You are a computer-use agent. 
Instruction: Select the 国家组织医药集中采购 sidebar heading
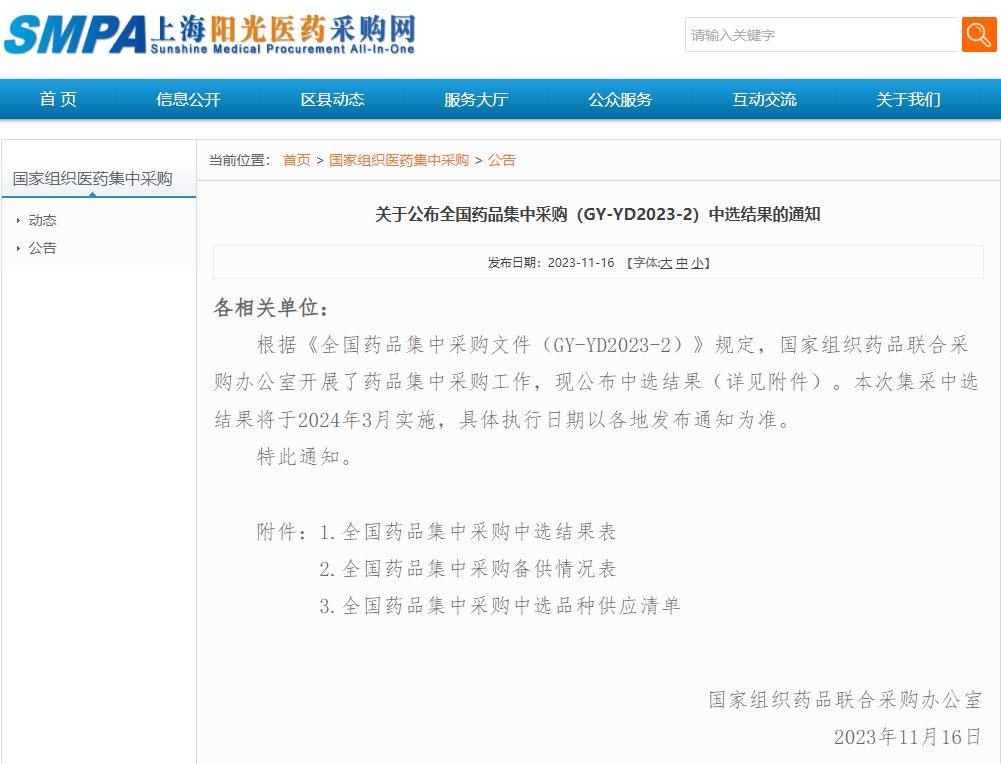point(91,176)
